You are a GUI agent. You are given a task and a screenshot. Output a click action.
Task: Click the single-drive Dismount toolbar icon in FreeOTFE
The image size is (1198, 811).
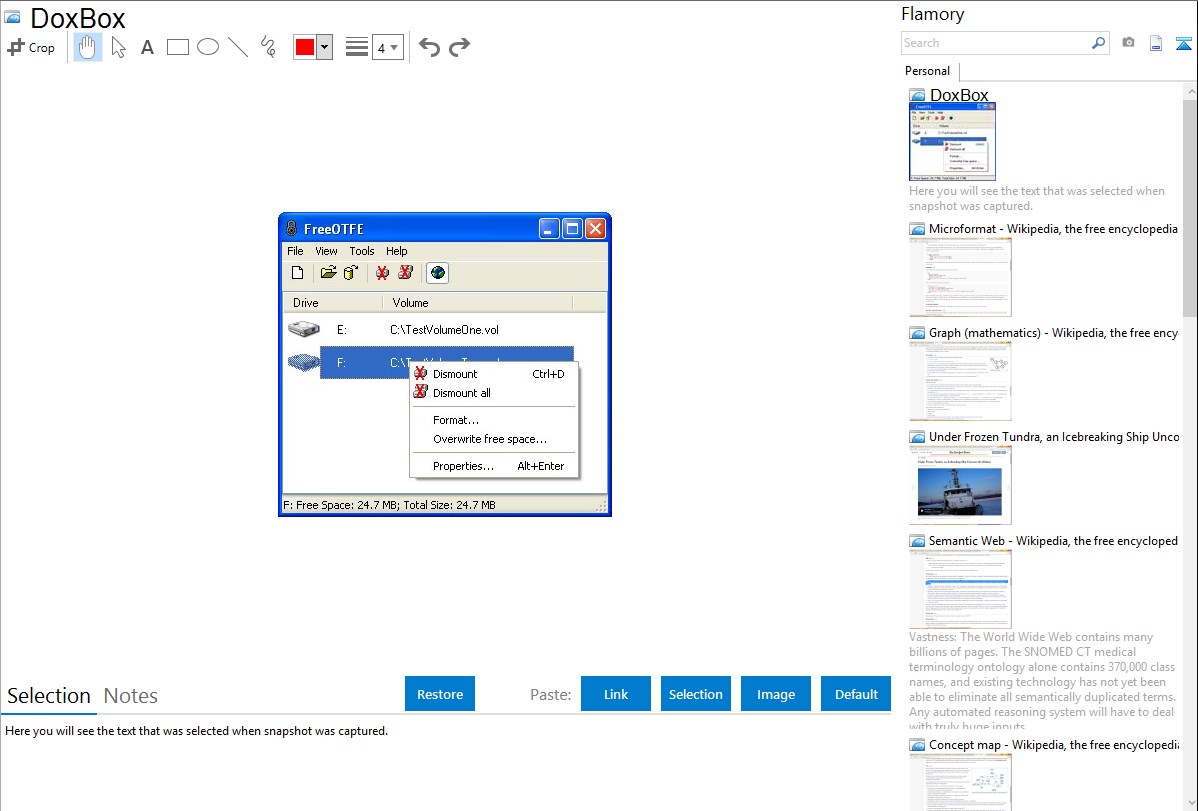(x=382, y=273)
